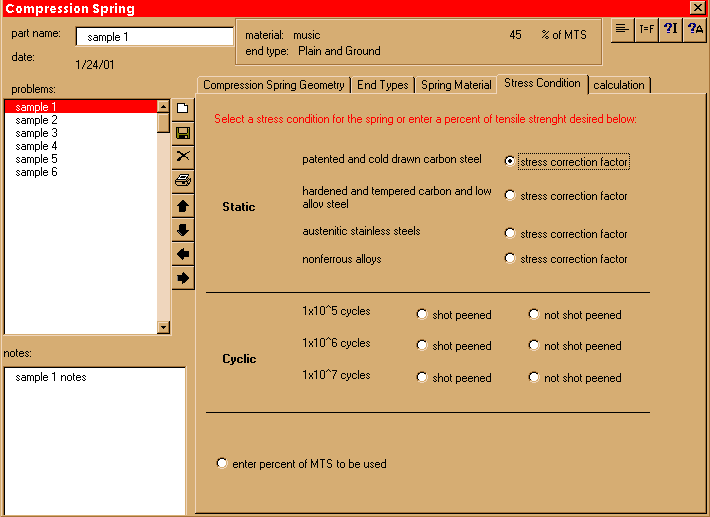
Task: Select not shot peened for 1x10^7 cycles
Action: (x=534, y=378)
